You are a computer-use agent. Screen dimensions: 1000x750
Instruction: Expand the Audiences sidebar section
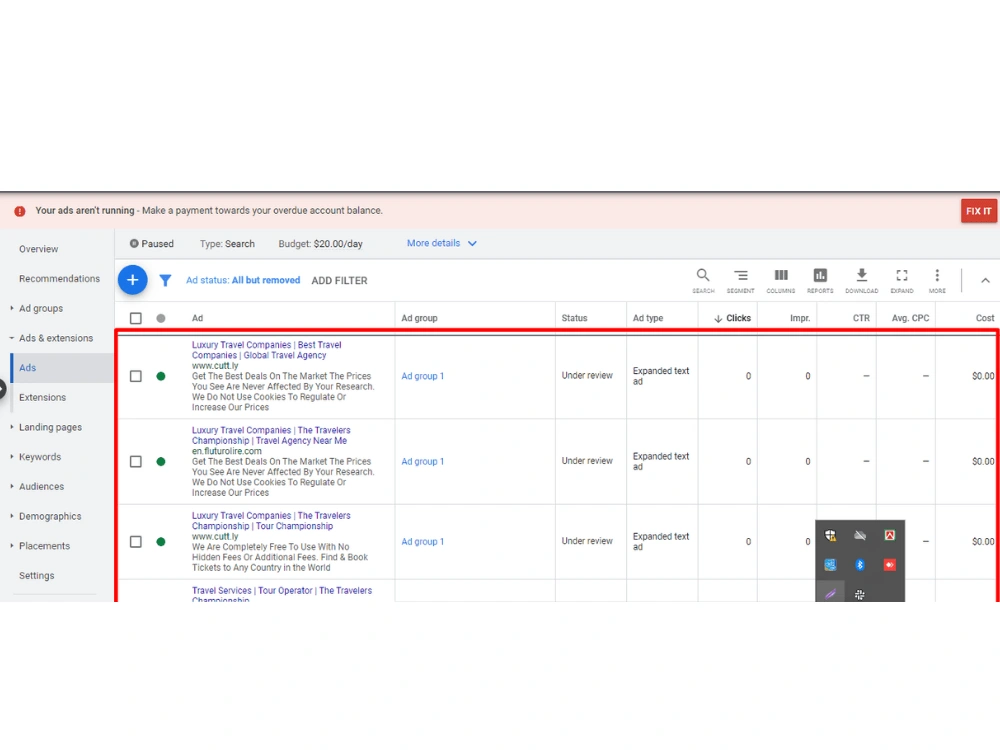(x=12, y=486)
